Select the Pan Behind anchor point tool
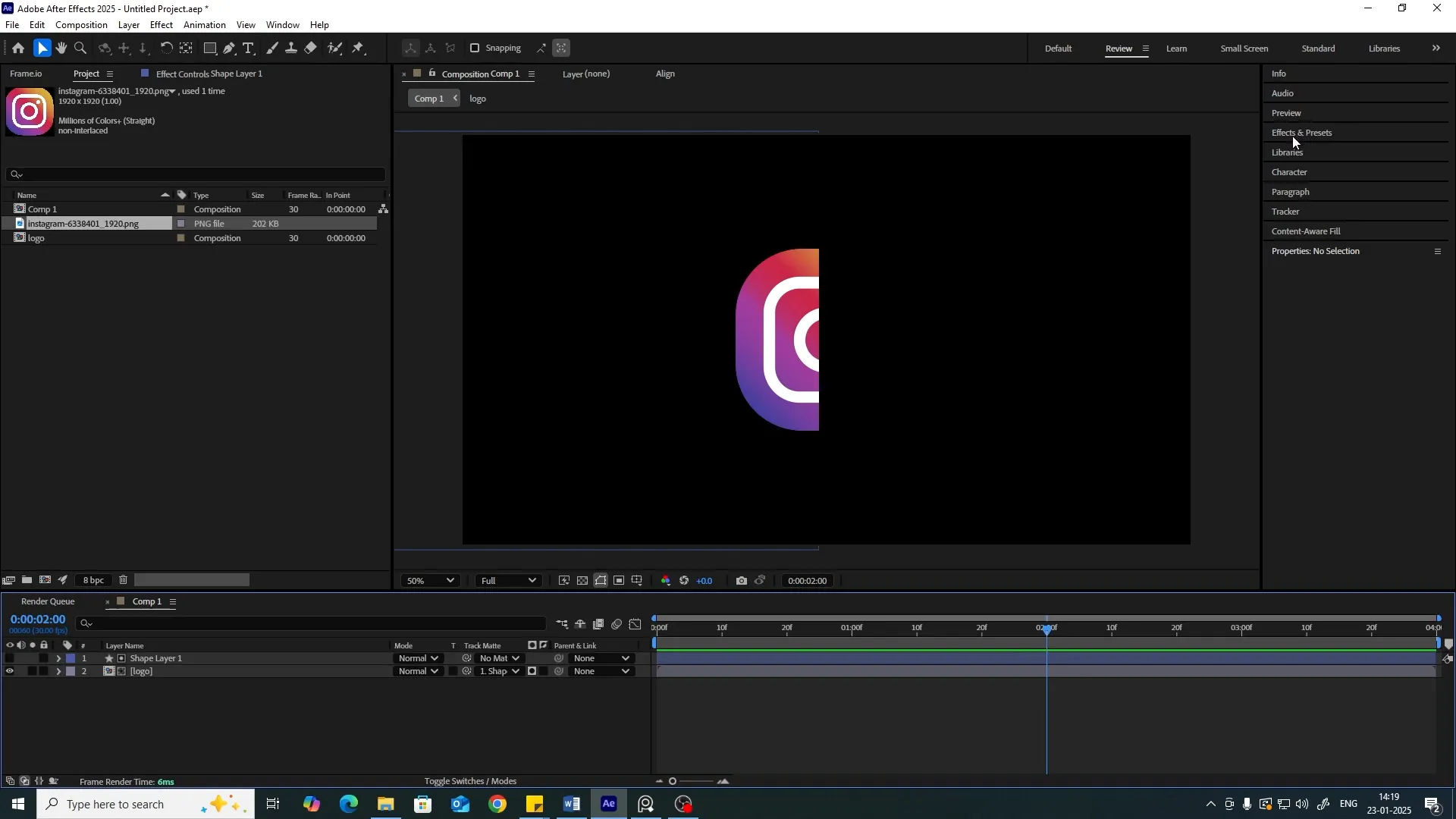This screenshot has height=819, width=1456. point(186,48)
